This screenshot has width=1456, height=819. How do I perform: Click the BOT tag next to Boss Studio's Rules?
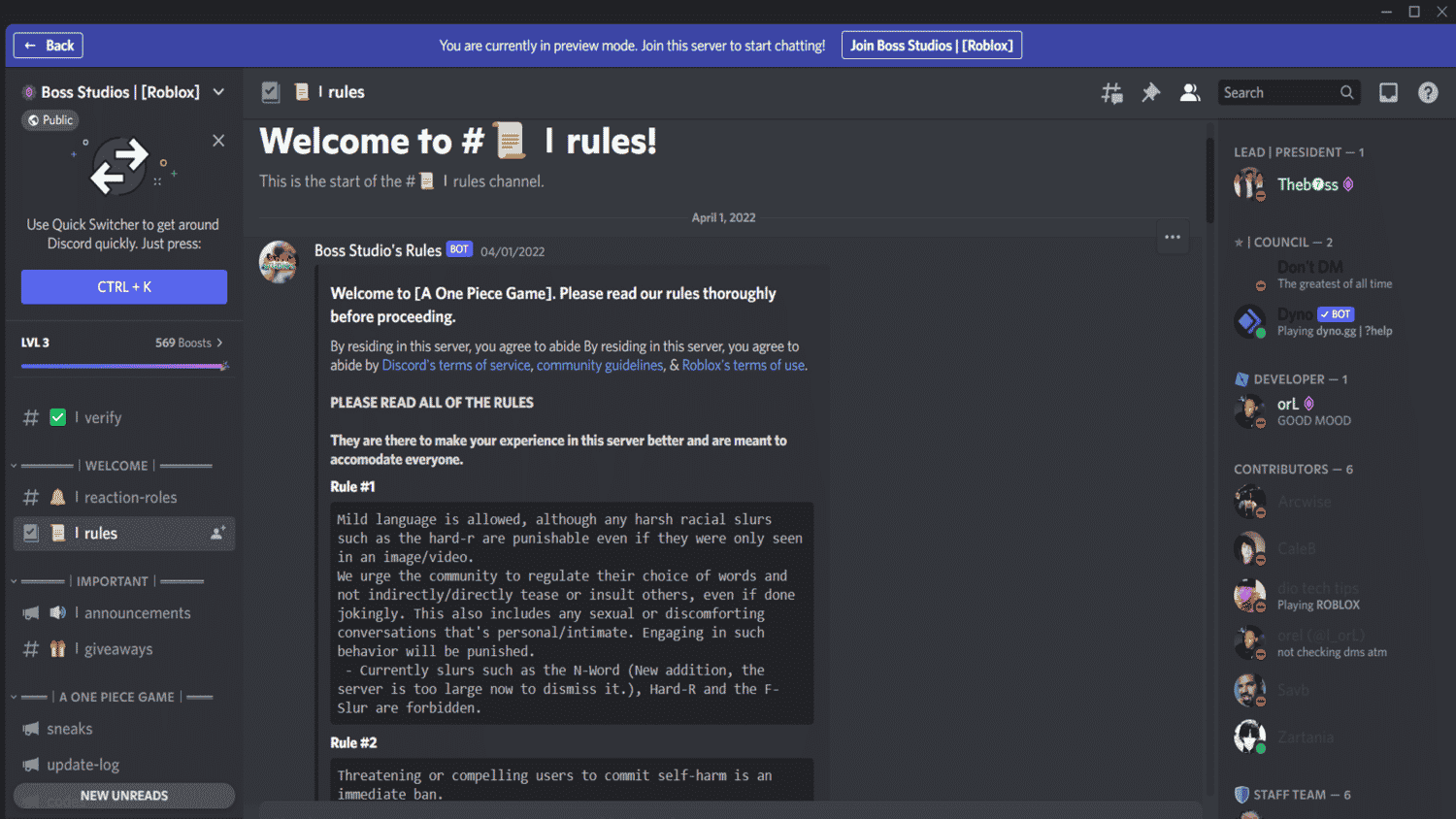[x=459, y=249]
